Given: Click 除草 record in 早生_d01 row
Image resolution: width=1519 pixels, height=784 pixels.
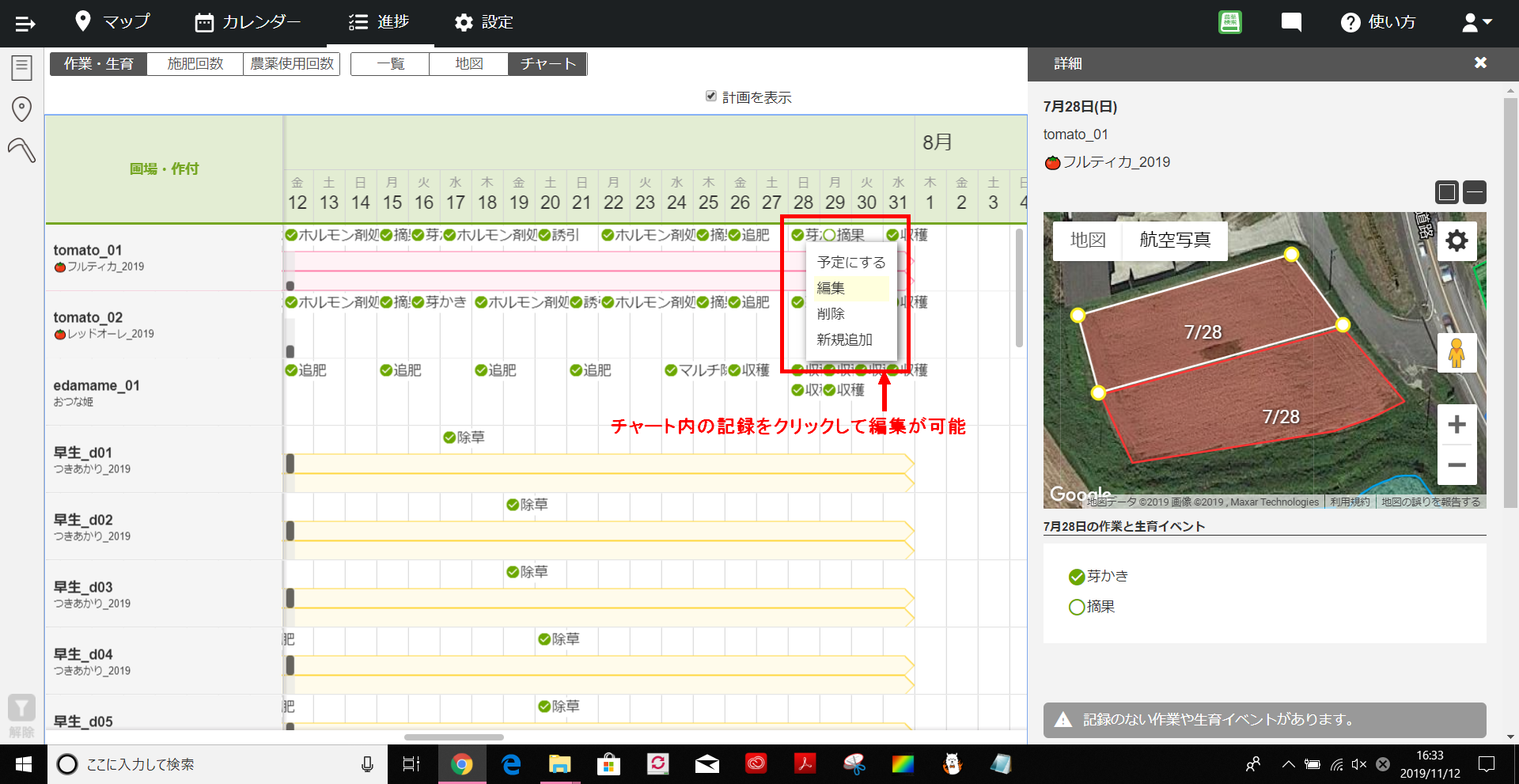Looking at the screenshot, I should (464, 437).
